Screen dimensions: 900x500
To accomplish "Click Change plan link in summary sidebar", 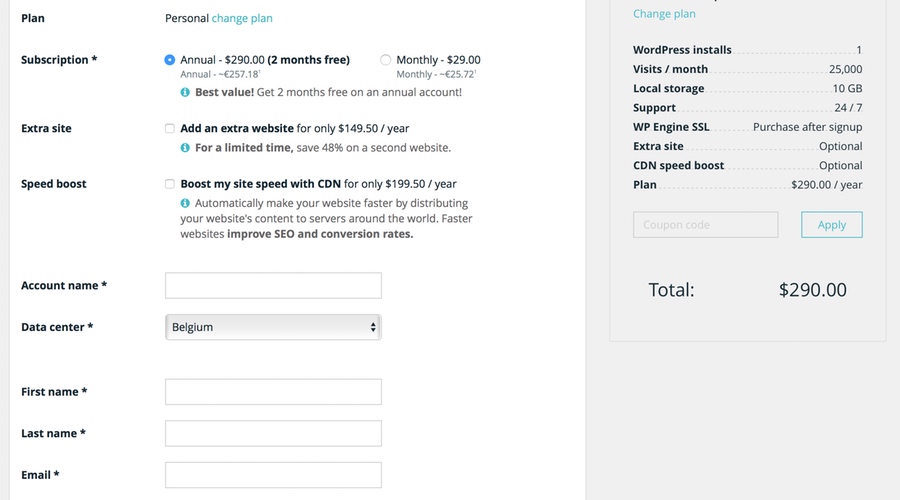I will click(664, 14).
